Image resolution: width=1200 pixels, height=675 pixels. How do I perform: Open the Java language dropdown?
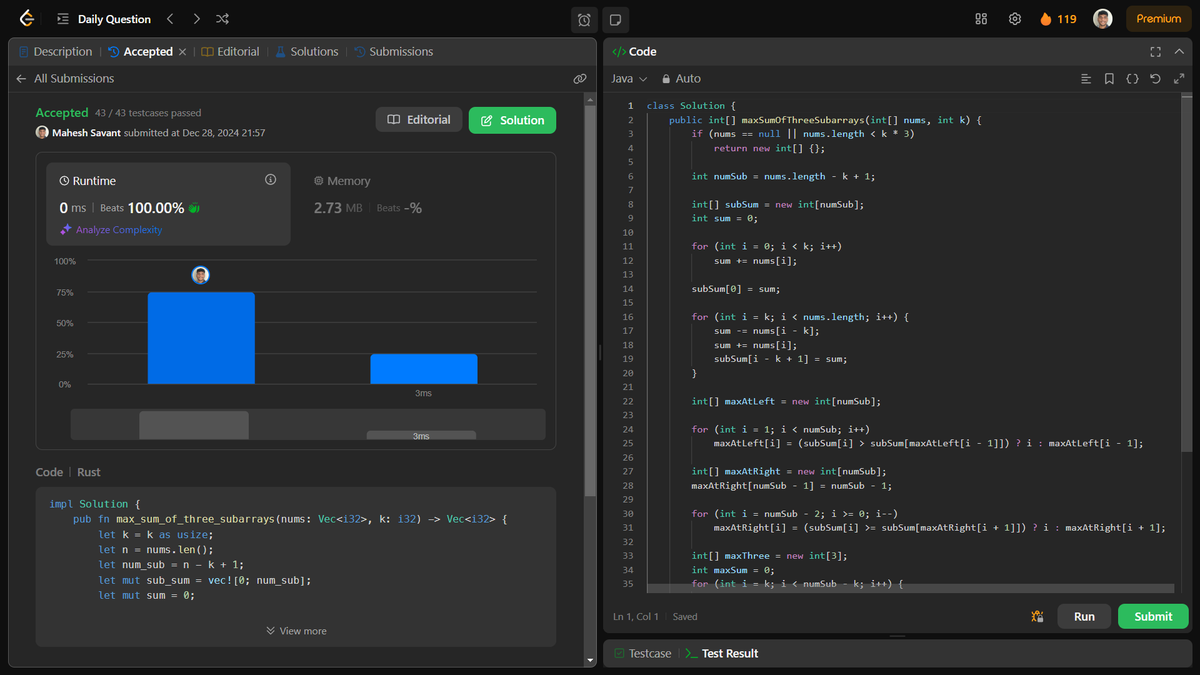pyautogui.click(x=629, y=78)
